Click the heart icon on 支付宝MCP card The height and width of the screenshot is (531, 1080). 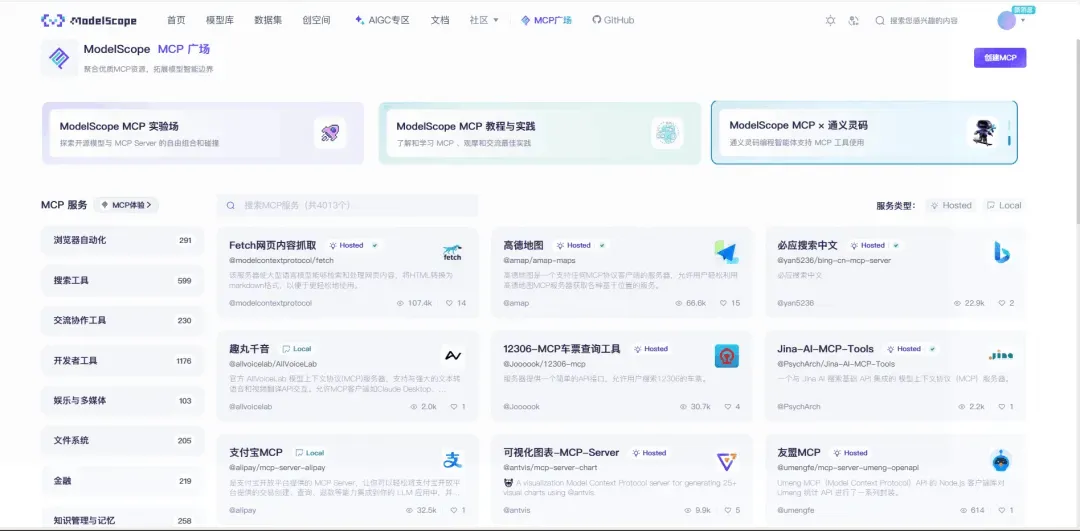pos(454,510)
